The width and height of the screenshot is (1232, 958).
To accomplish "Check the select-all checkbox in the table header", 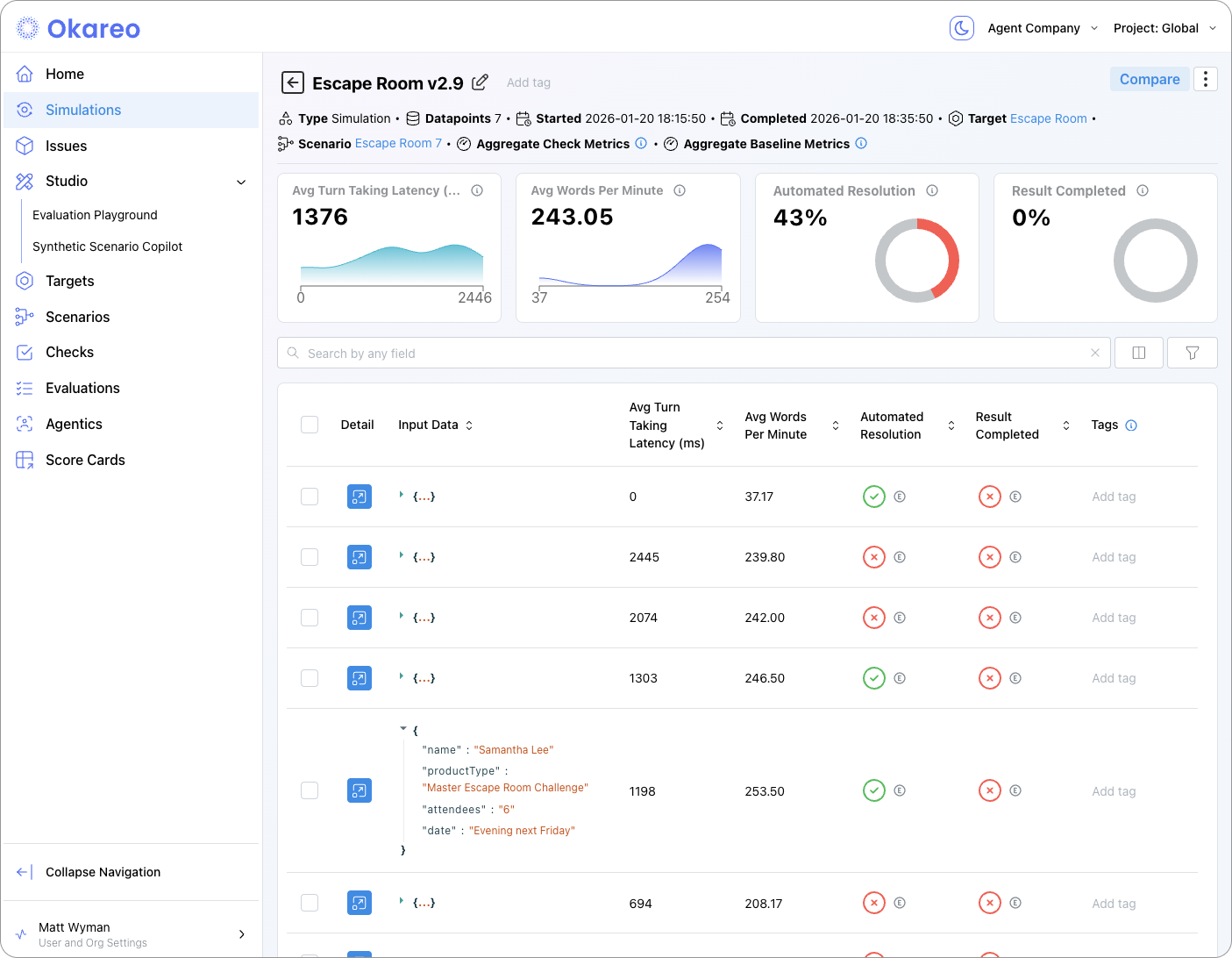I will pyautogui.click(x=310, y=424).
